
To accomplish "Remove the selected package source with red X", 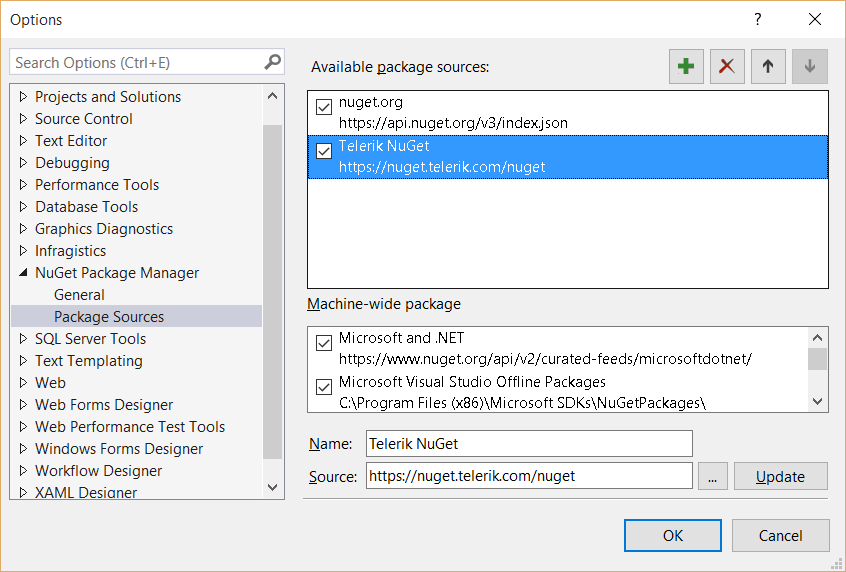I will click(x=727, y=66).
